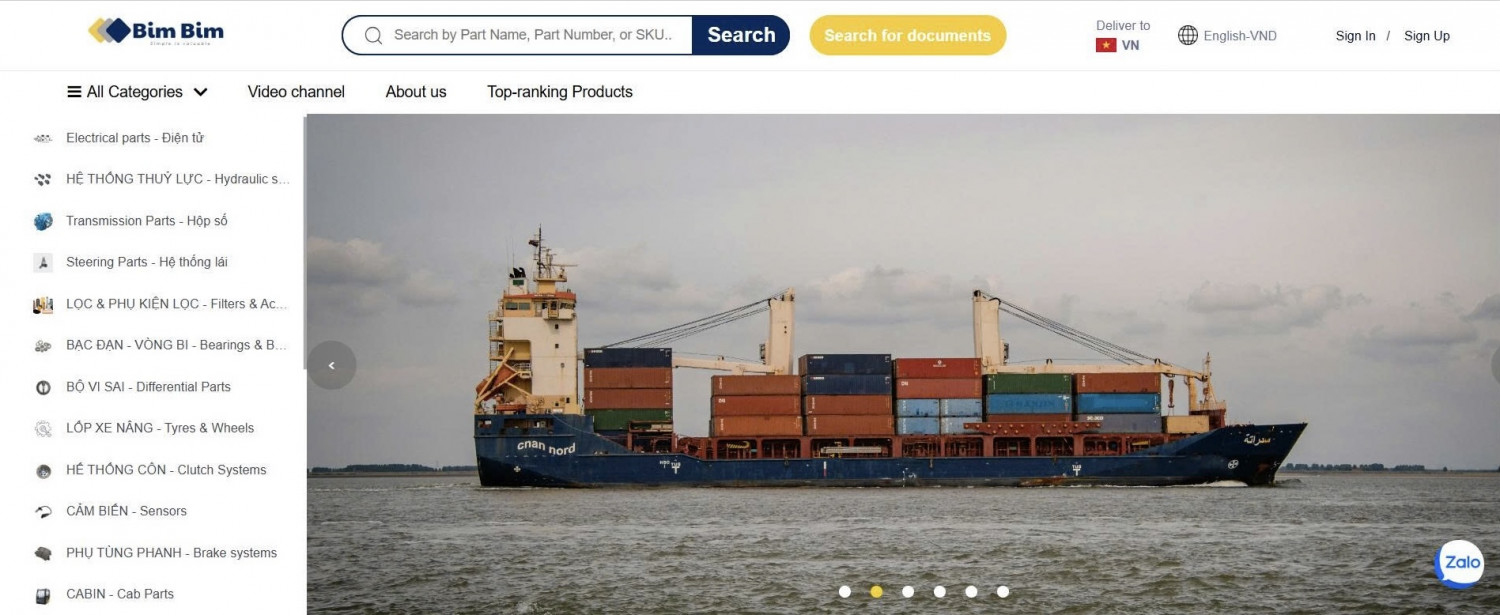The height and width of the screenshot is (615, 1500).
Task: Click the Brake systems category icon
Action: click(43, 553)
